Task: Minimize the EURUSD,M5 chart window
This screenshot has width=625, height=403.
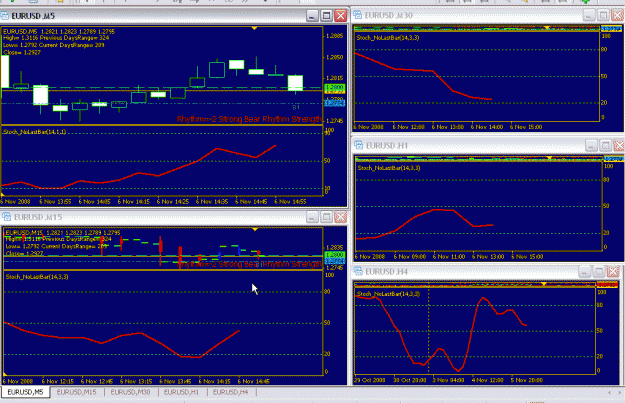Action: [312, 16]
